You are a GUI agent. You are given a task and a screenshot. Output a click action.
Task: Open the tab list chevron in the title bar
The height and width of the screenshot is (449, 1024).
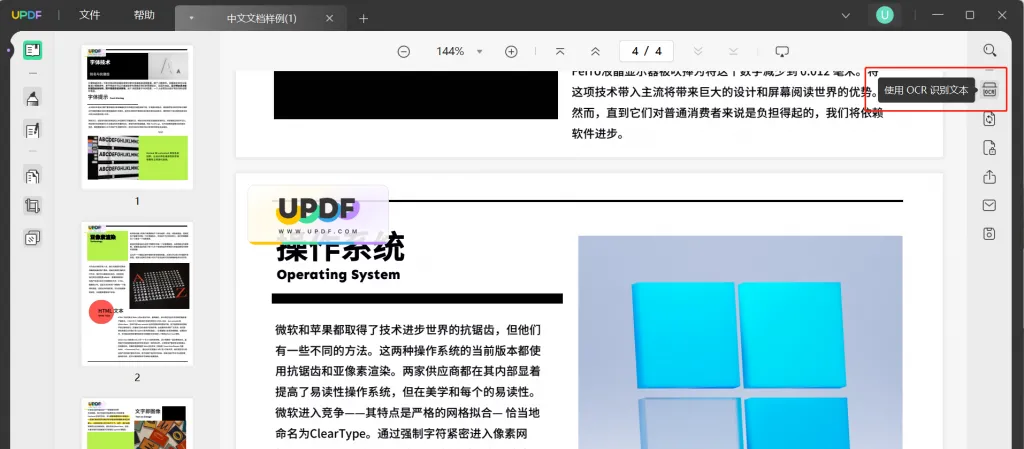(x=846, y=16)
